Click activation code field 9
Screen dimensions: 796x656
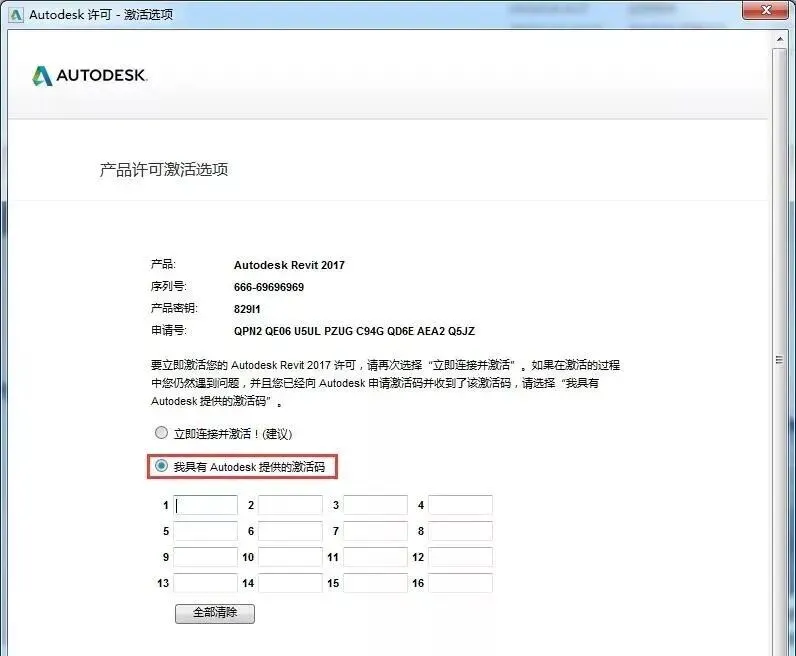206,557
